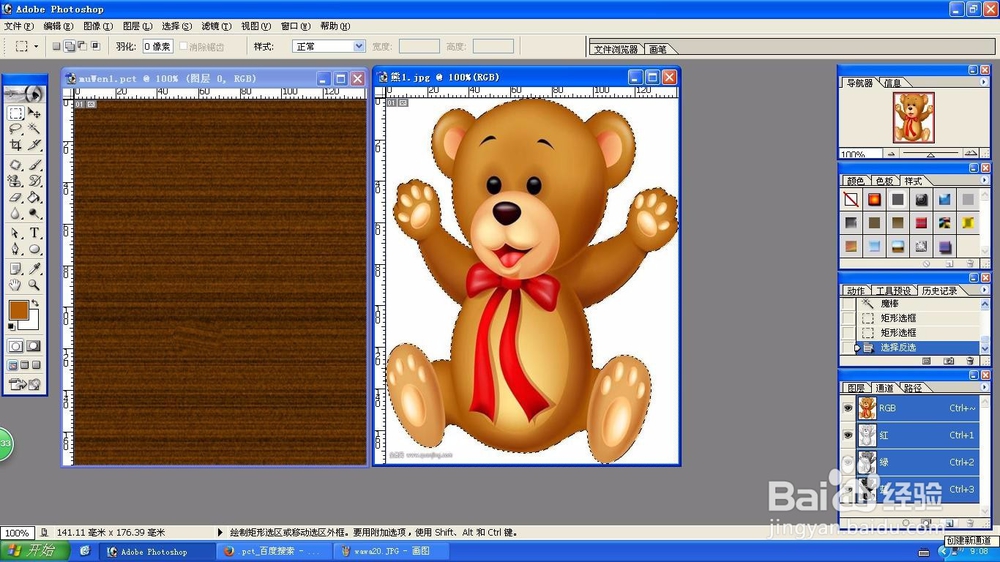
Task: Select the Path Selection arrow tool
Action: [x=16, y=233]
